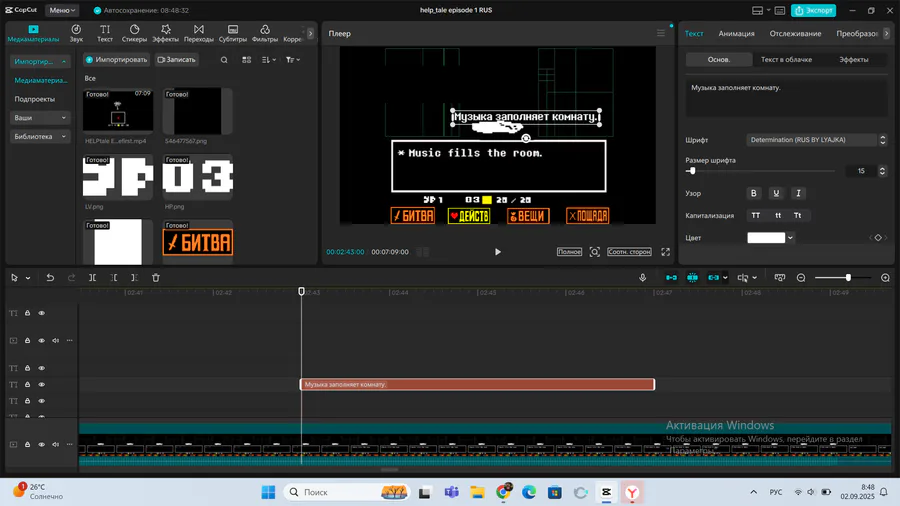Redo the last undone edit
The width and height of the screenshot is (900, 506).
[x=71, y=278]
